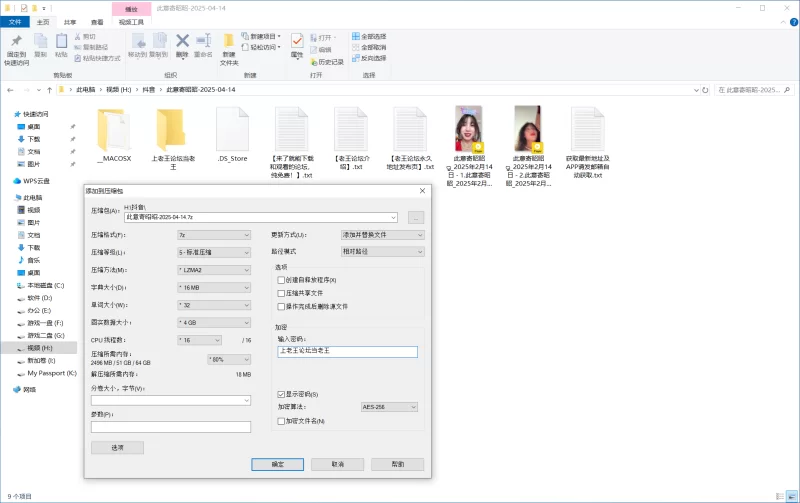Select the .DS_Store file icon
The width and height of the screenshot is (800, 503).
click(232, 130)
